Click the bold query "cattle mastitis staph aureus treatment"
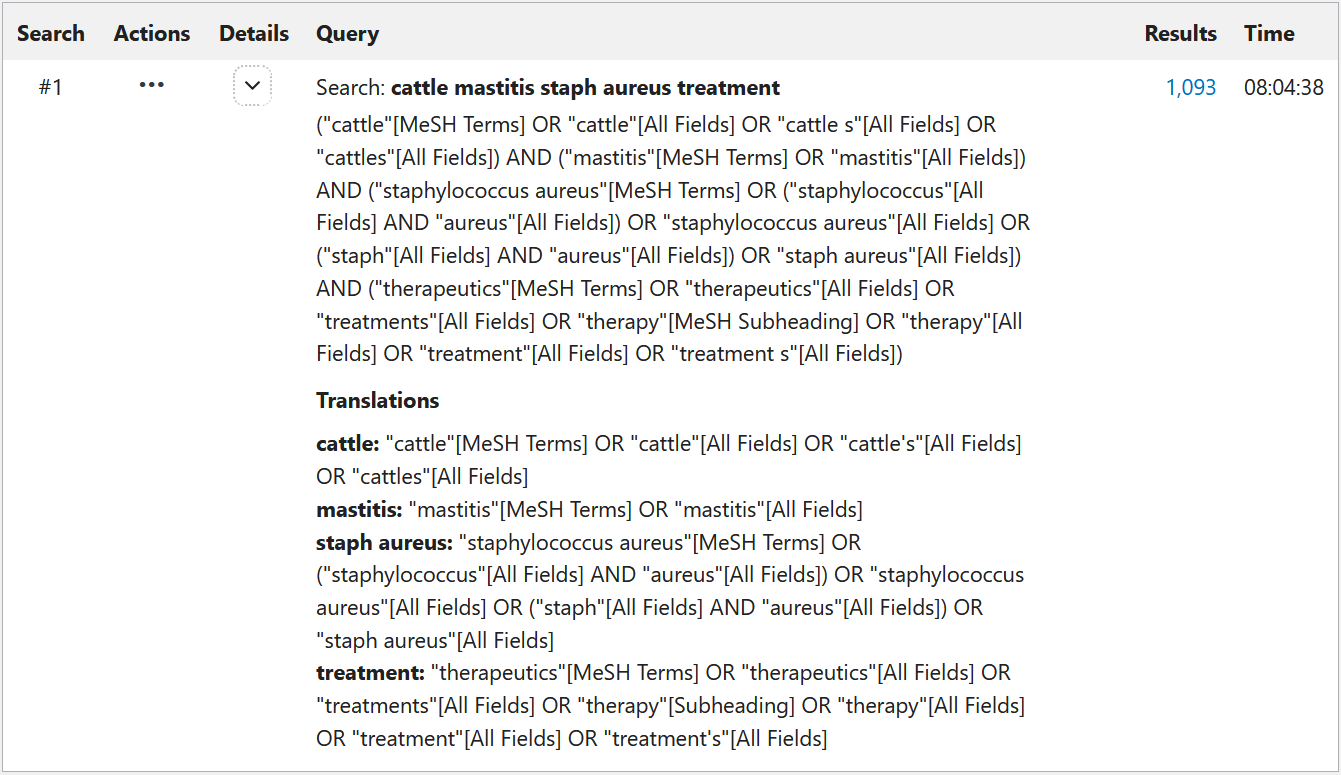 pos(585,87)
